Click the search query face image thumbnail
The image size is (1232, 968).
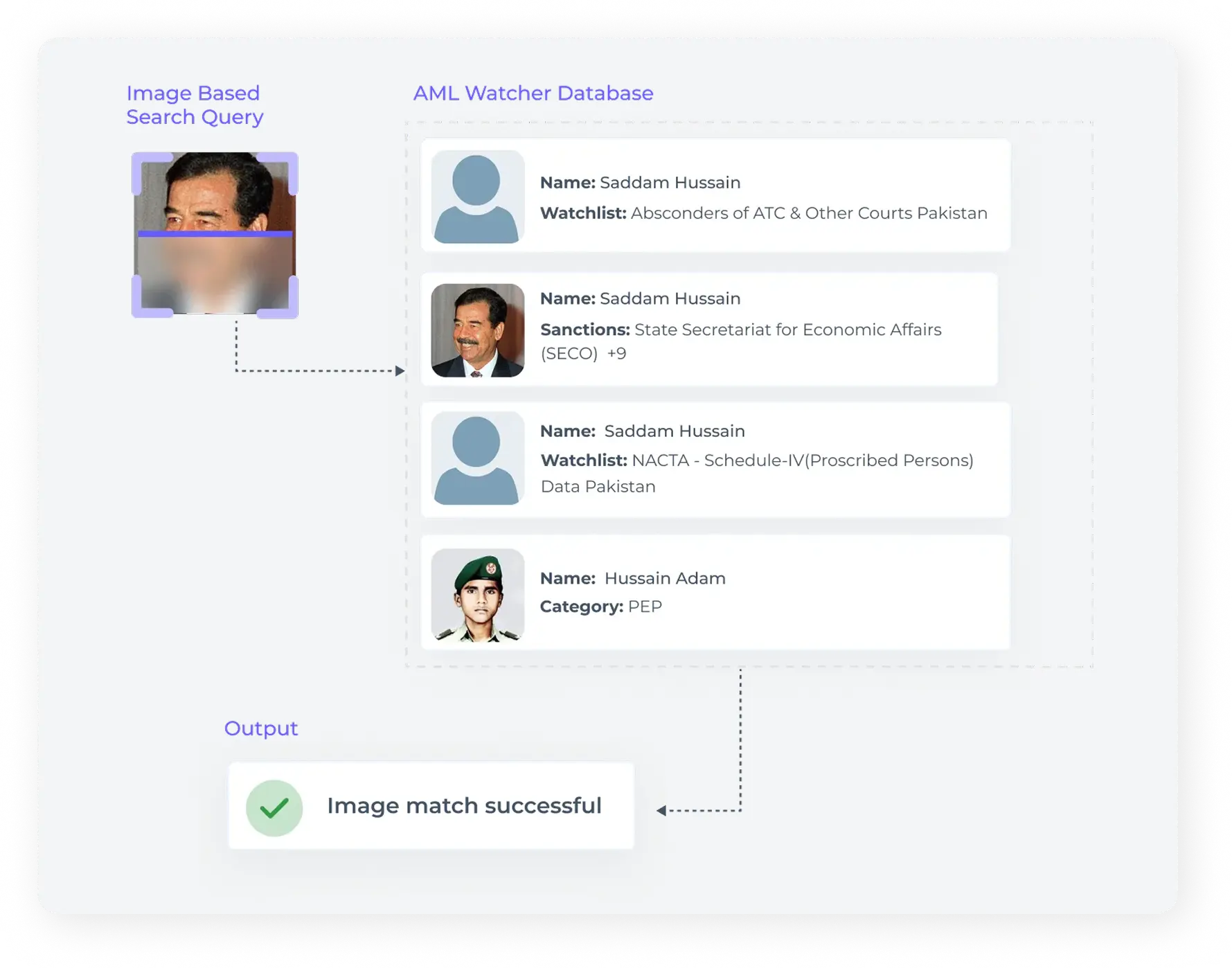point(215,235)
